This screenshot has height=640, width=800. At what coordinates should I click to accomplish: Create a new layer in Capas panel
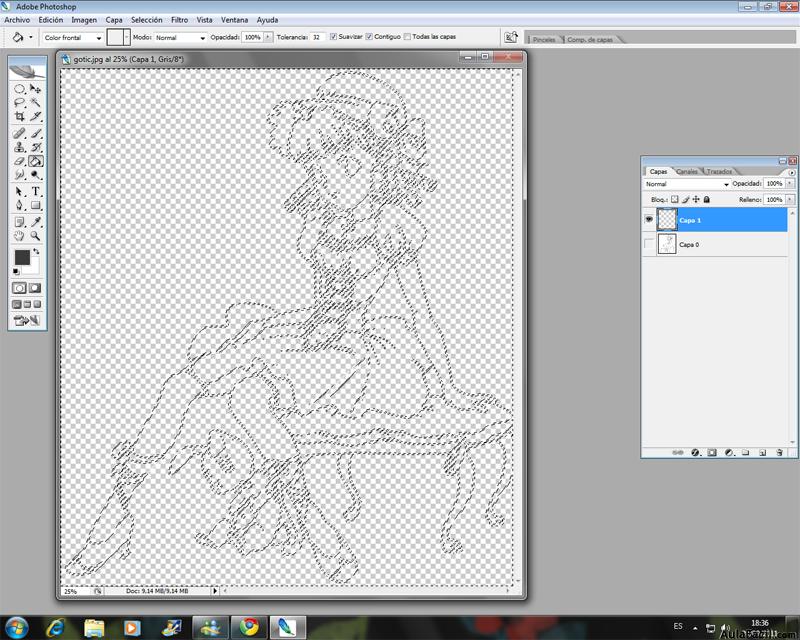(x=762, y=452)
